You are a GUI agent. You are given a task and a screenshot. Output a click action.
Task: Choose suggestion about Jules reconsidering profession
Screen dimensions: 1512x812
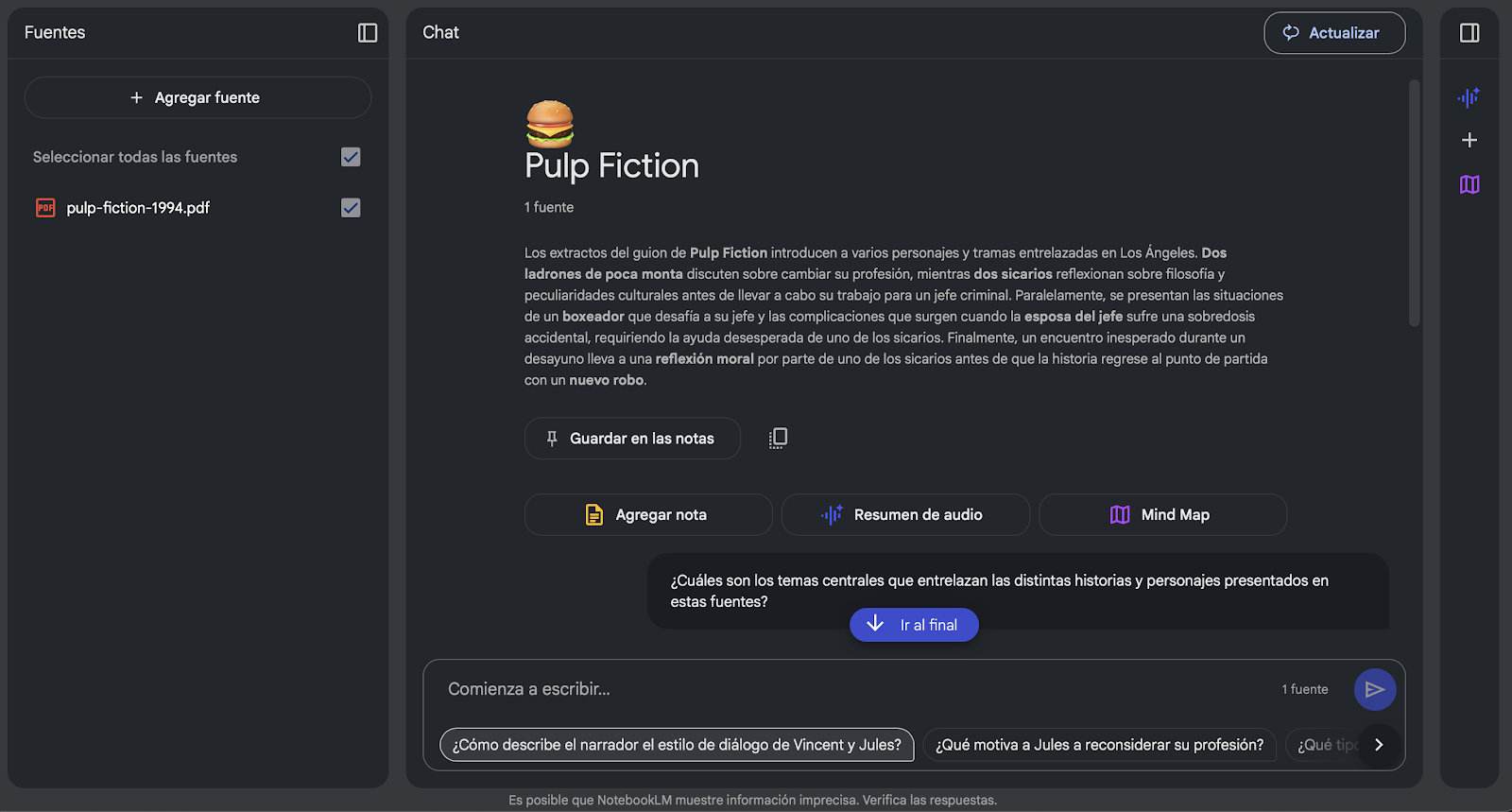(1099, 745)
